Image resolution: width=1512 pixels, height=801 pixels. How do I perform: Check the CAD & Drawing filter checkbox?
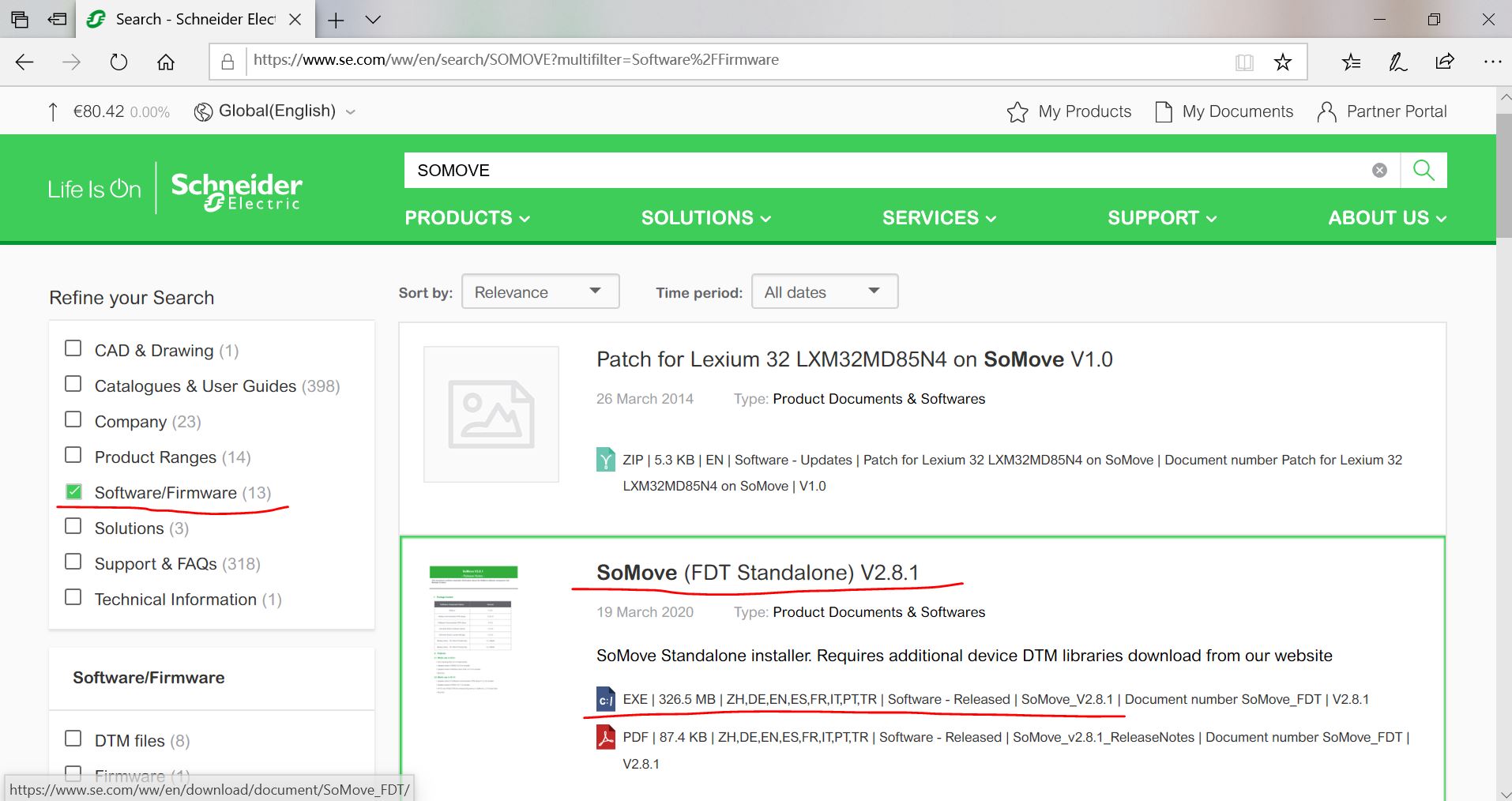(x=73, y=349)
